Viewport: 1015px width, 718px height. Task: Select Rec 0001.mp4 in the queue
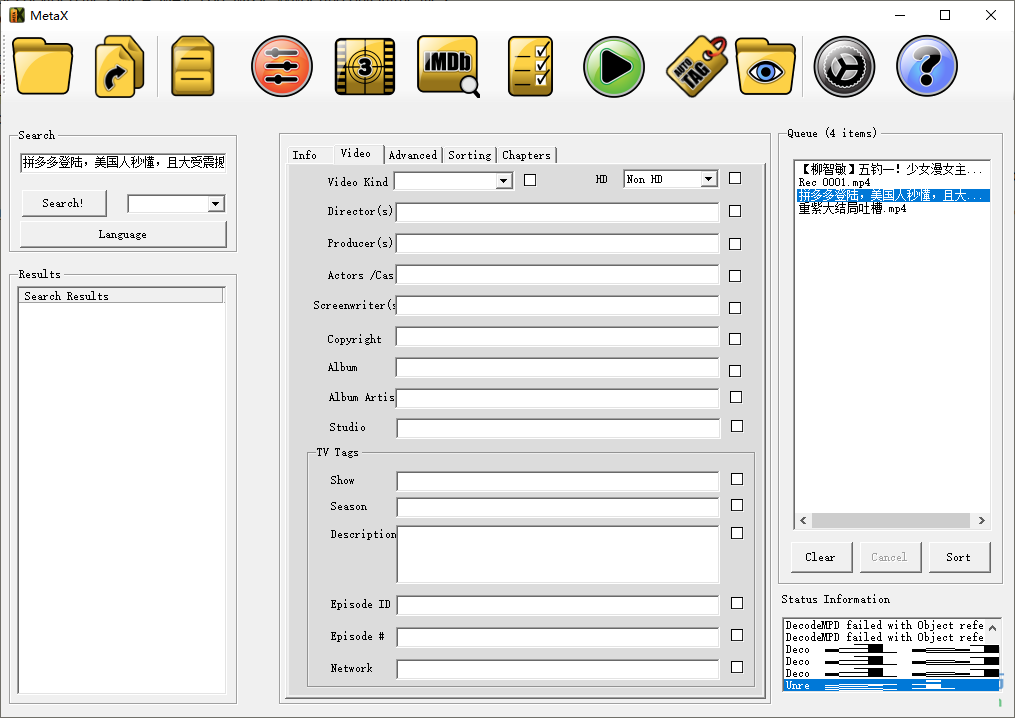point(834,183)
